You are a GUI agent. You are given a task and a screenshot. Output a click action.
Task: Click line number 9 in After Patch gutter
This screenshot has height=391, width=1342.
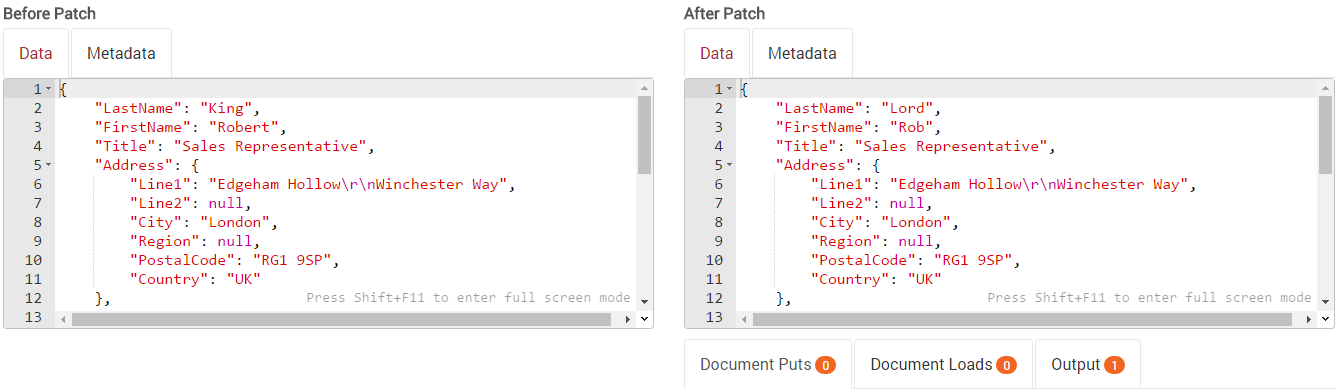(718, 241)
